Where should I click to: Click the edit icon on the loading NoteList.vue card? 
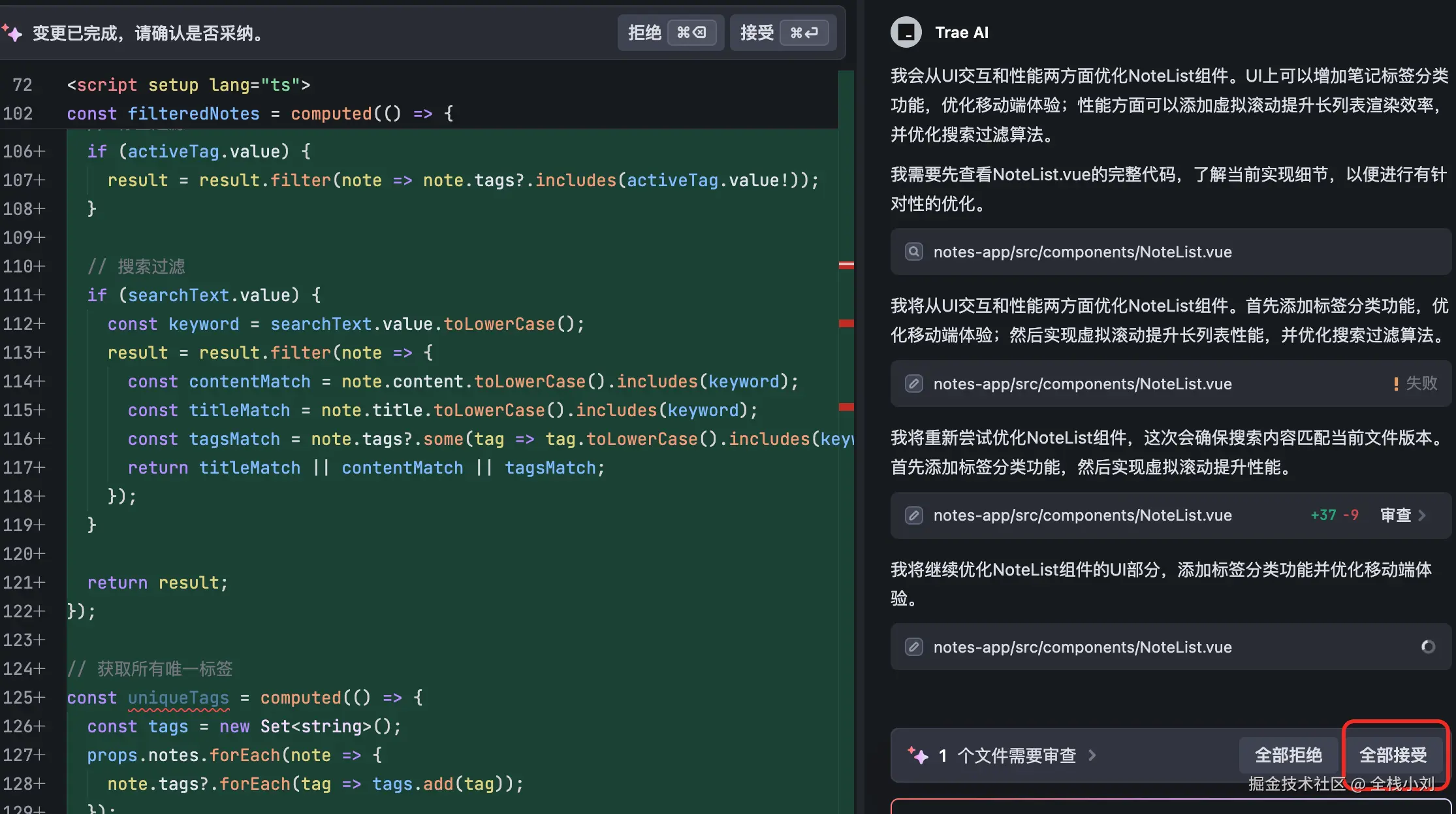pos(914,647)
